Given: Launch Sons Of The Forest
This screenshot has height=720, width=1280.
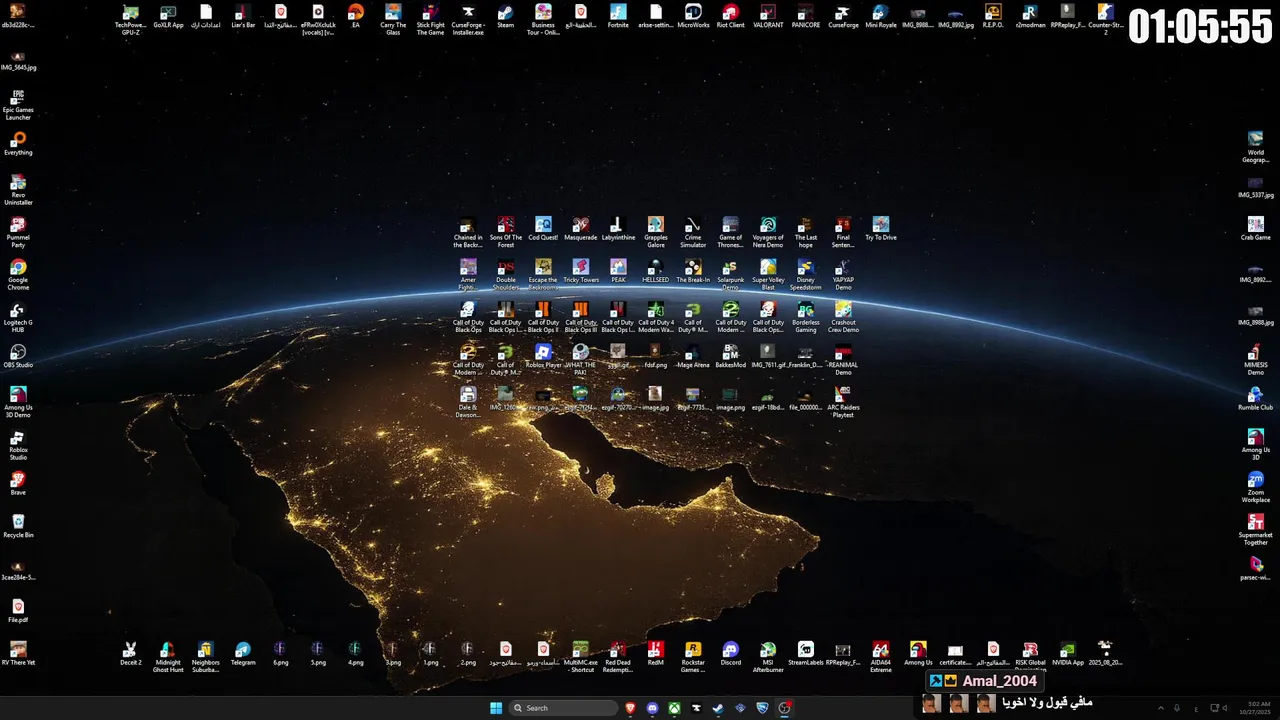Looking at the screenshot, I should pos(506,231).
